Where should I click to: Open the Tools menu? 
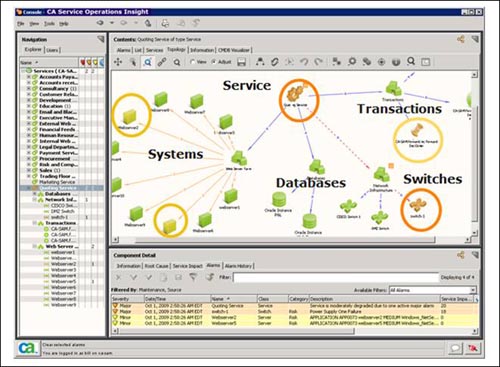[49, 23]
